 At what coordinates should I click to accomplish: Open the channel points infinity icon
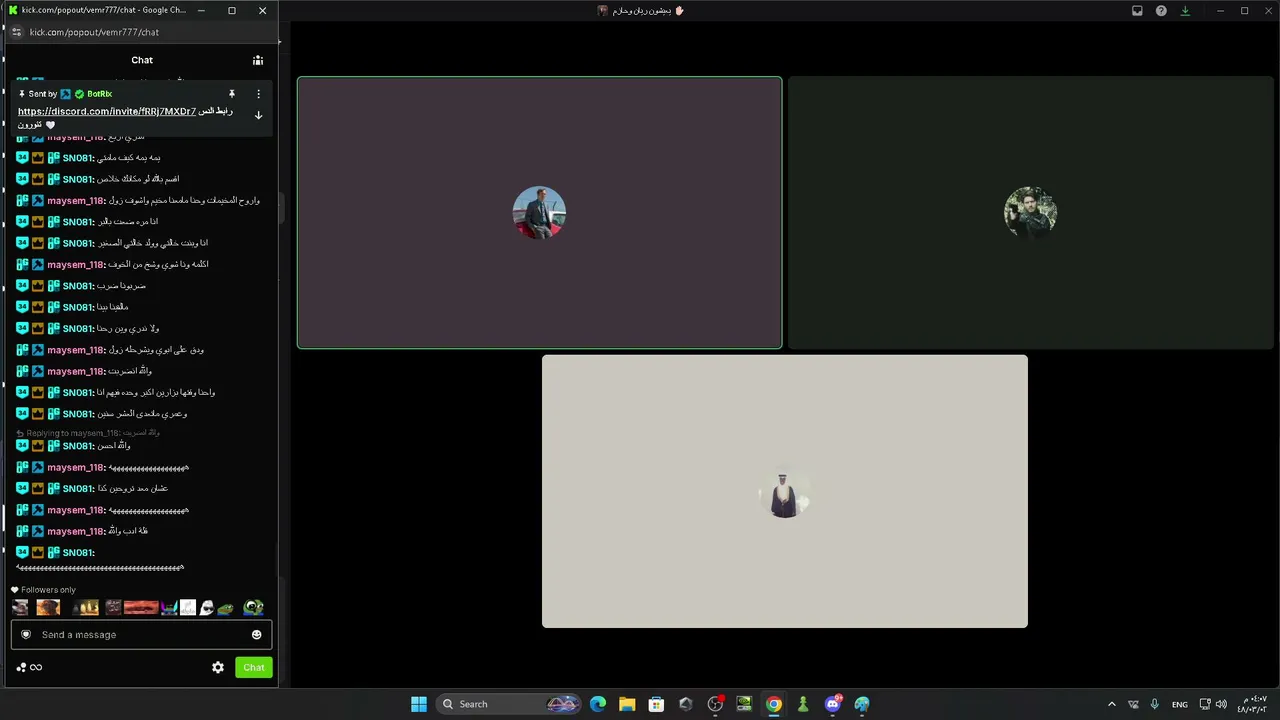[36, 667]
